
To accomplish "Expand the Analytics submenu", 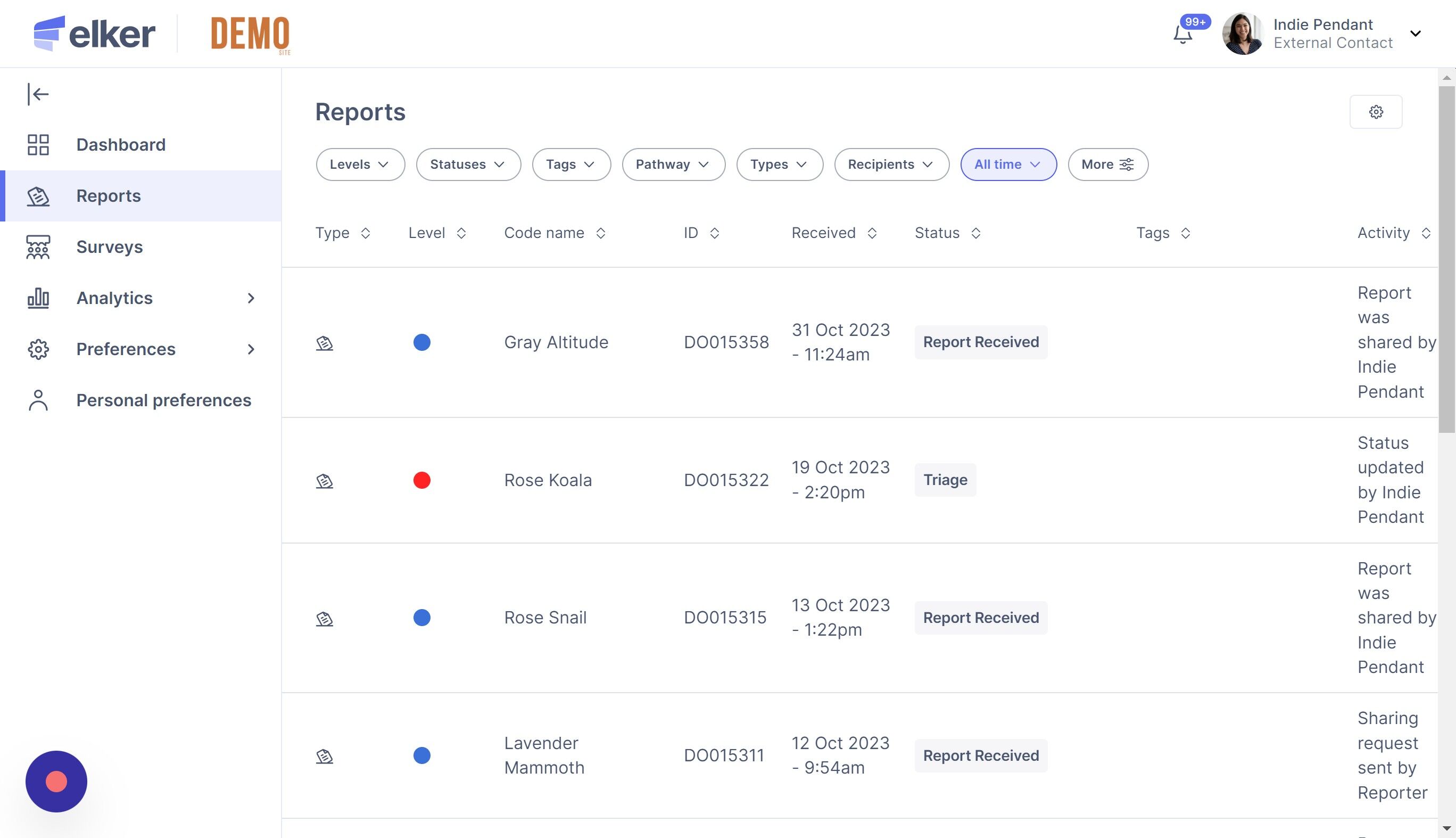I will 250,298.
